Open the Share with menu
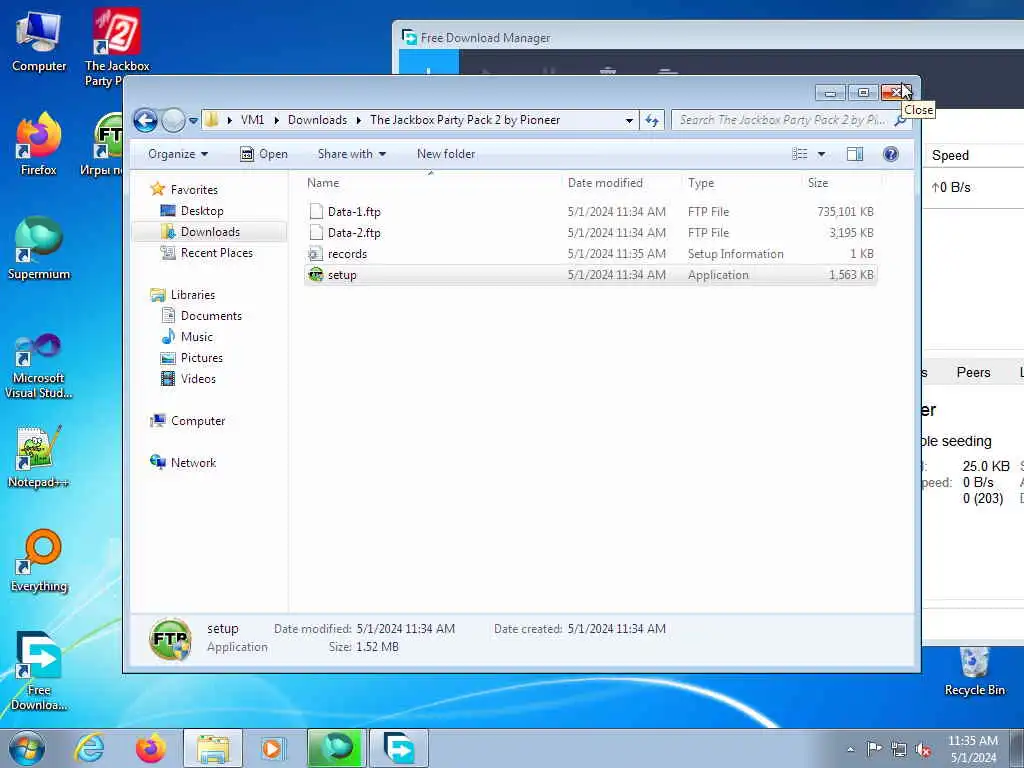 pos(351,154)
